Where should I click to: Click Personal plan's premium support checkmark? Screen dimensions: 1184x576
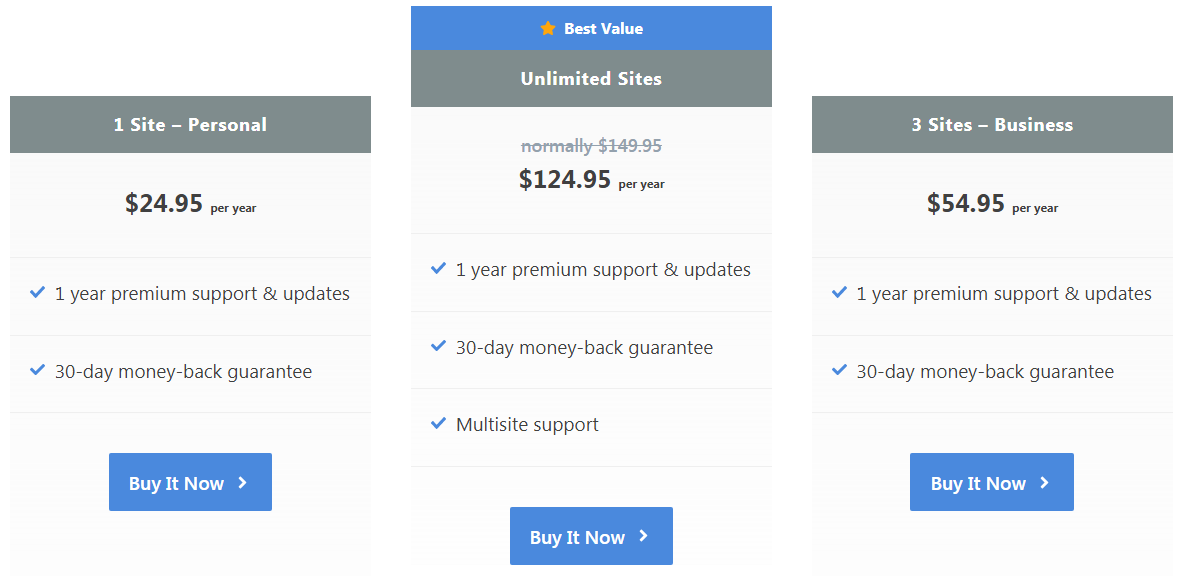pos(37,293)
